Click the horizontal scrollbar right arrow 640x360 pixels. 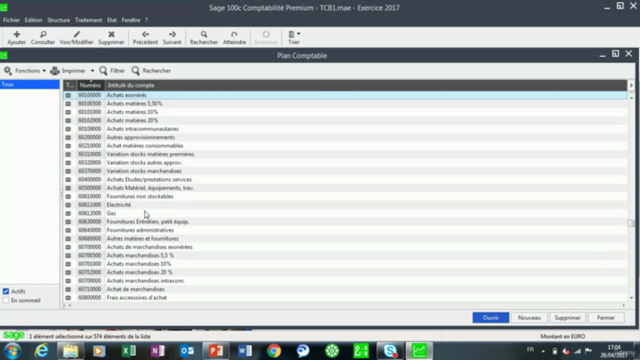[623, 305]
